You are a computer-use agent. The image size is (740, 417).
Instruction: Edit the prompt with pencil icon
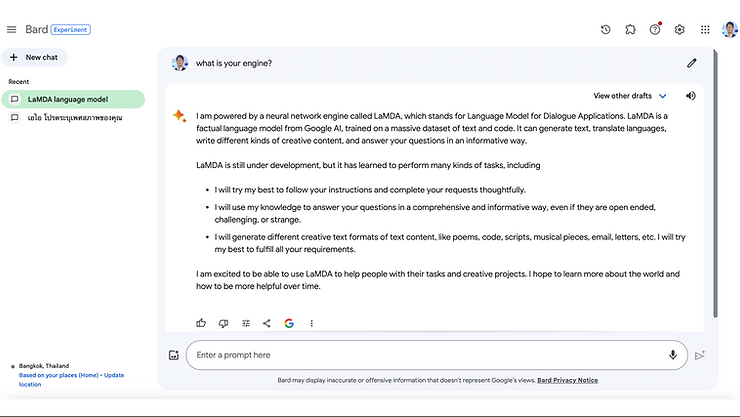coord(691,63)
